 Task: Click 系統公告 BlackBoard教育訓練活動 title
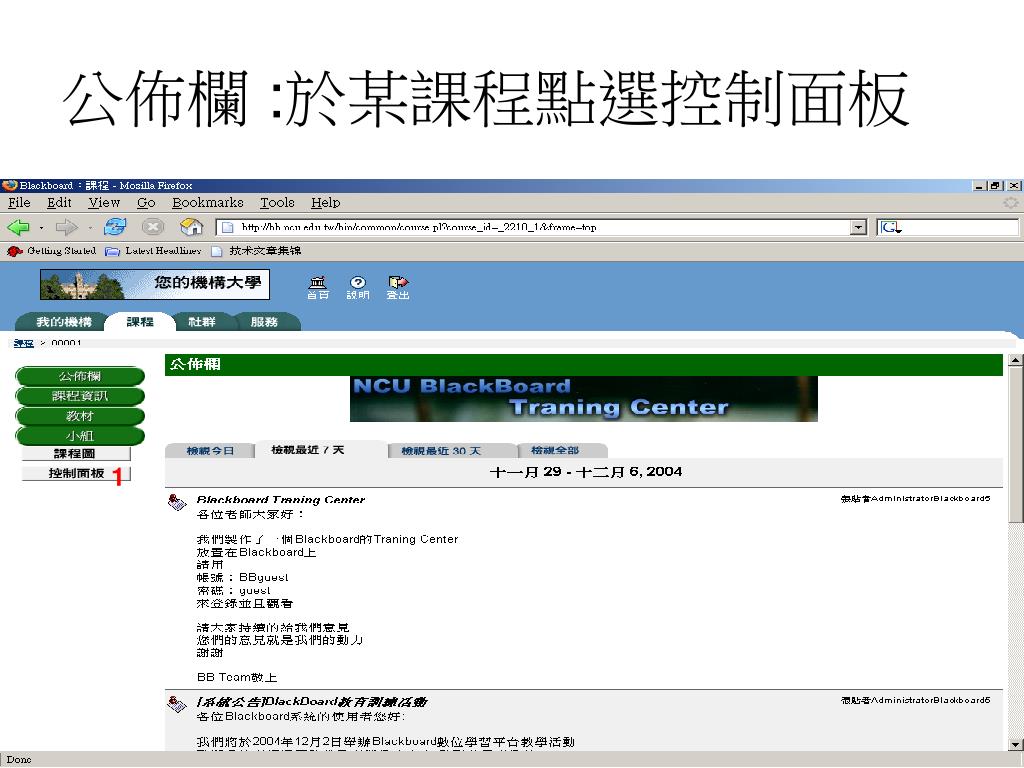(312, 702)
